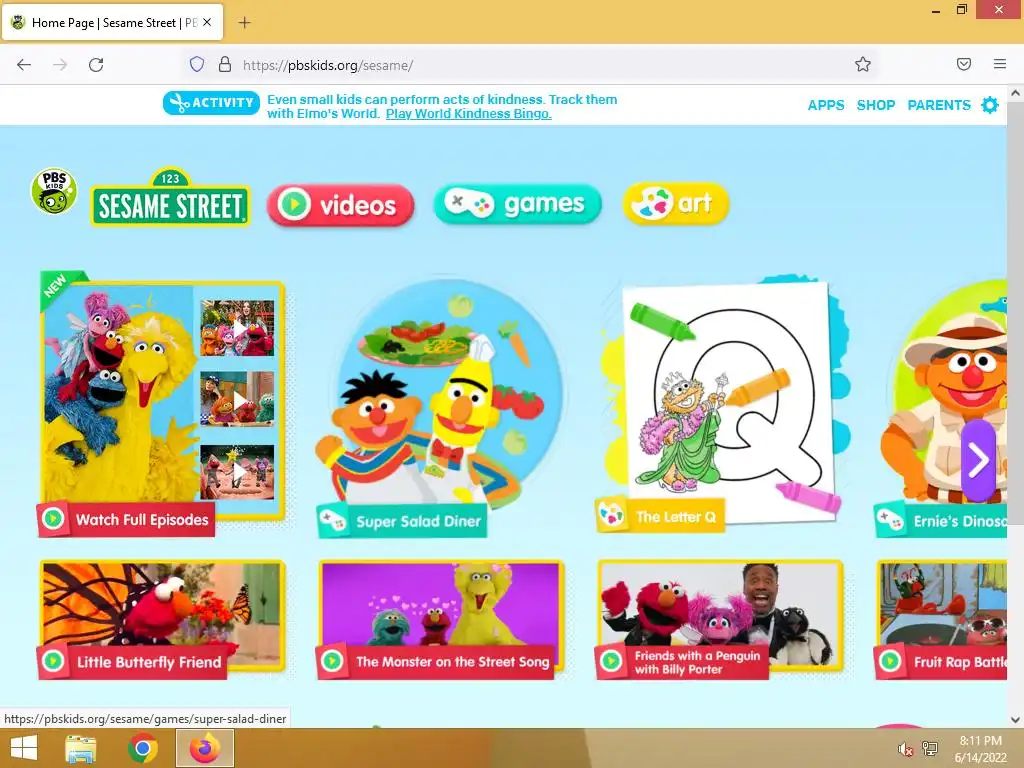Open The Letter Q coloring page

722,404
